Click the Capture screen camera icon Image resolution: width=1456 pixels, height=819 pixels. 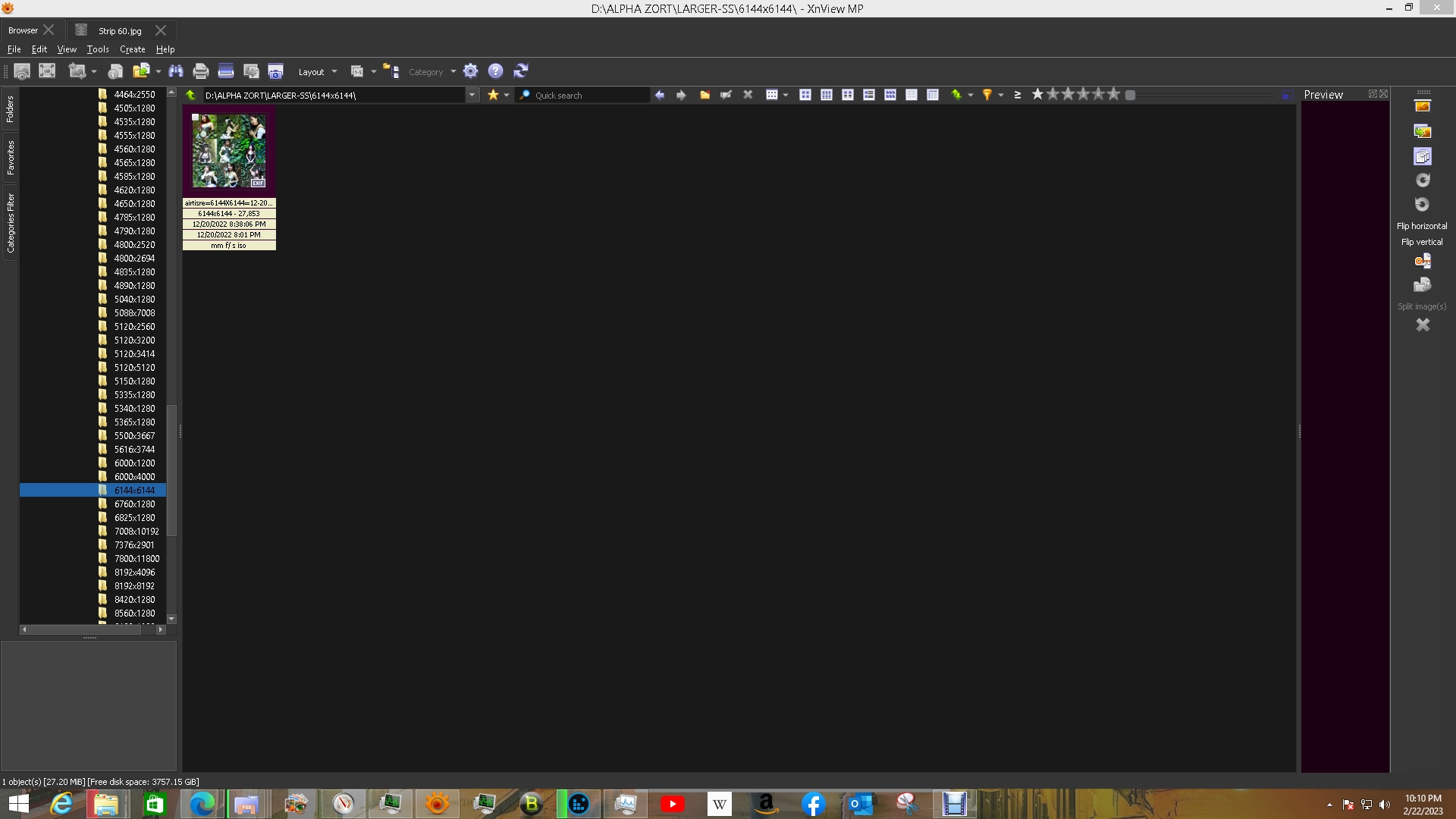(275, 71)
